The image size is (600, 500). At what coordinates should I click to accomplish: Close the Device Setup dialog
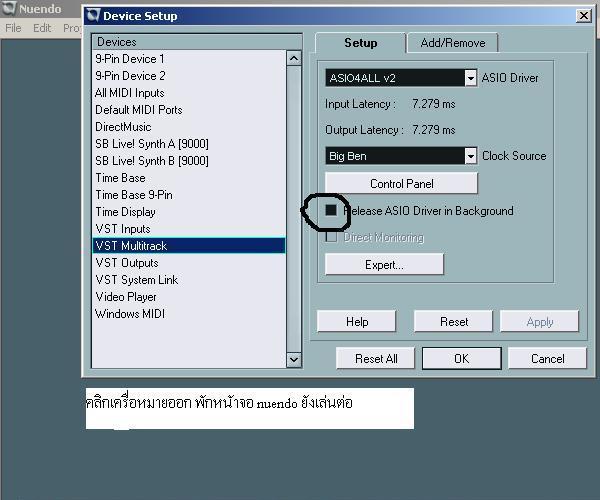point(584,16)
